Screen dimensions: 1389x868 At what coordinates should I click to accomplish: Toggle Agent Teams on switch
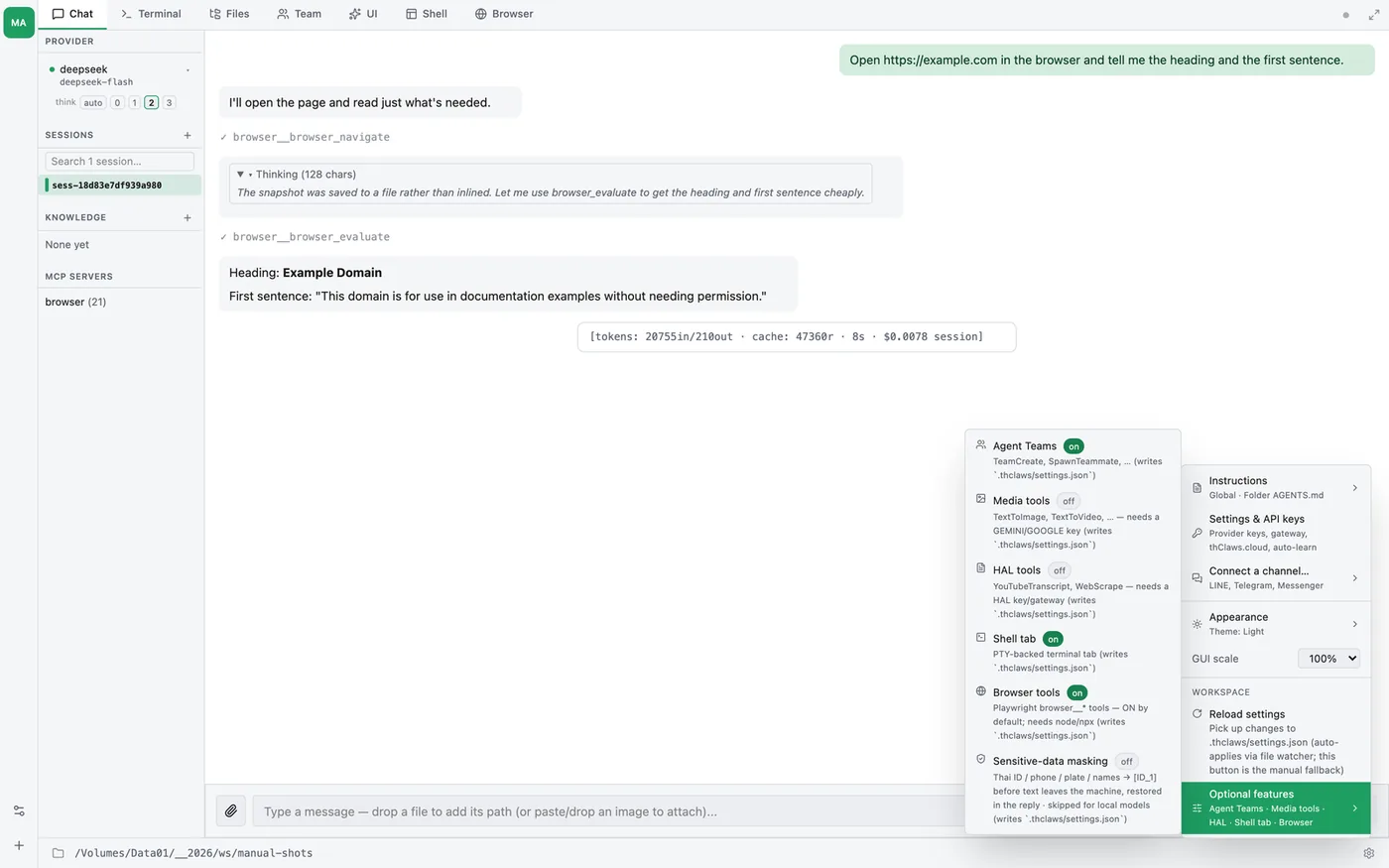(x=1073, y=446)
